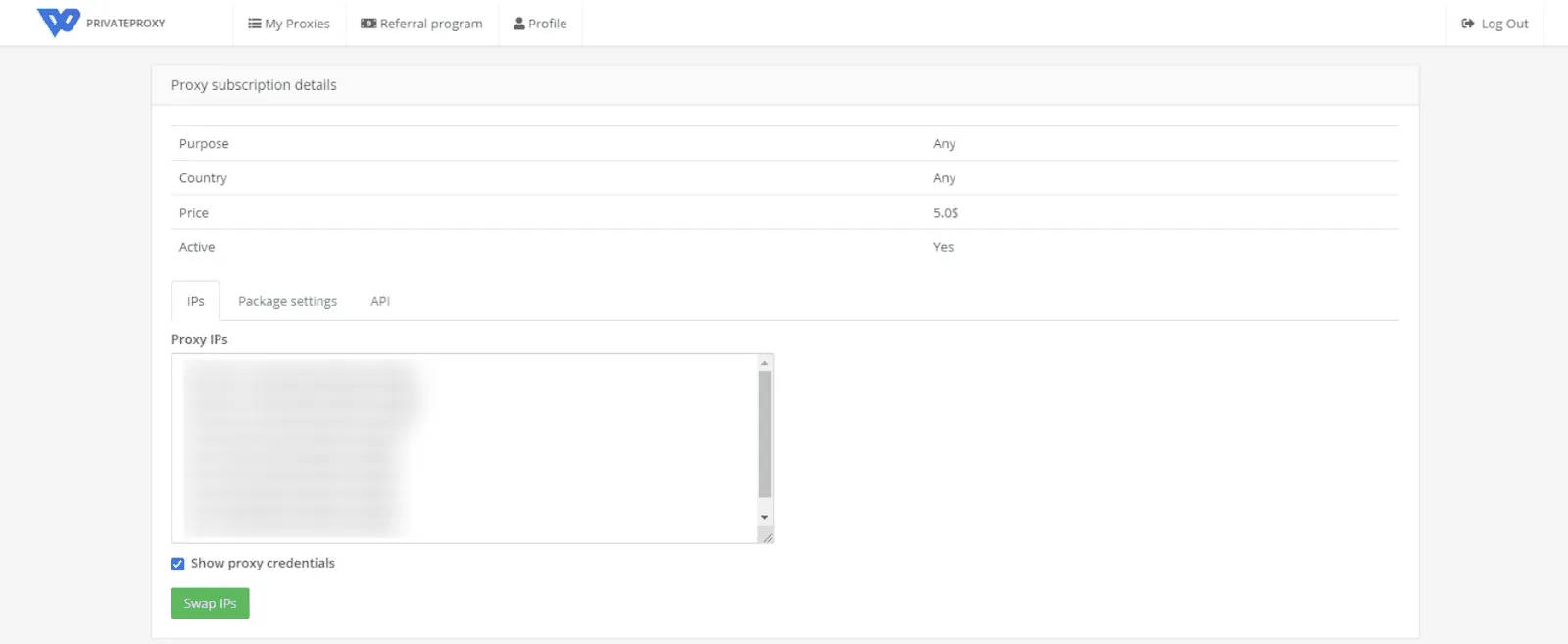Image resolution: width=1568 pixels, height=644 pixels.
Task: Select the IPs tab
Action: coord(196,301)
